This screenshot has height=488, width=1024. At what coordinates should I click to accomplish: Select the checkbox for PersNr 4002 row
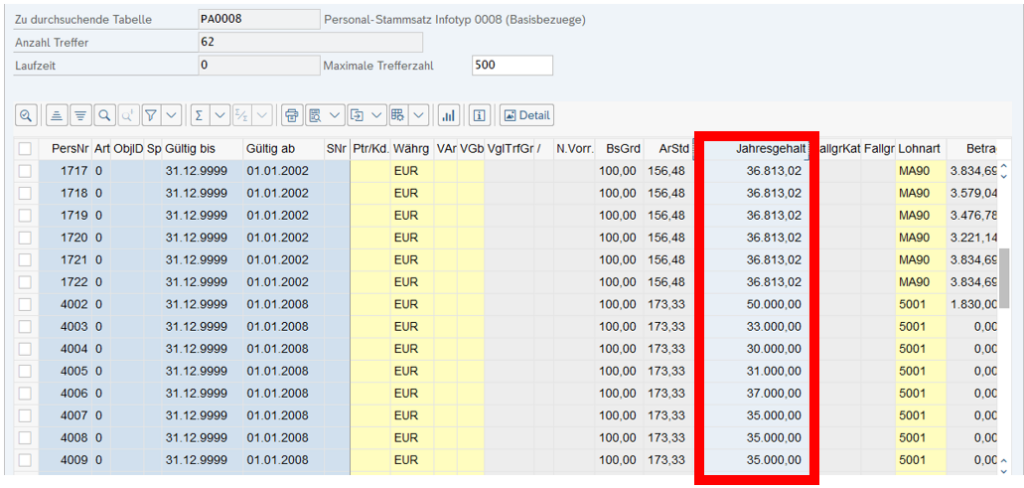pos(25,304)
